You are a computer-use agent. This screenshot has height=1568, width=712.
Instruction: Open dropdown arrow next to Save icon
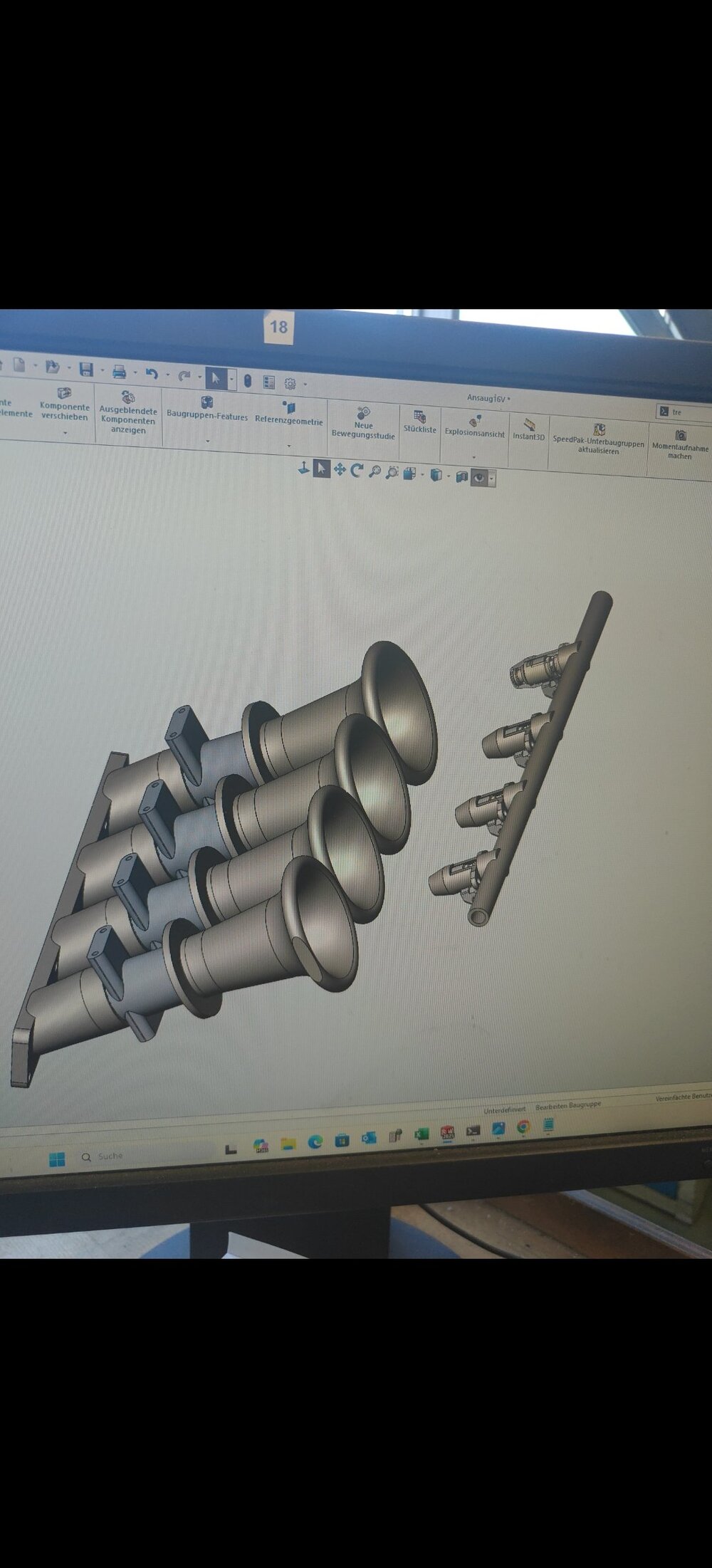point(102,370)
